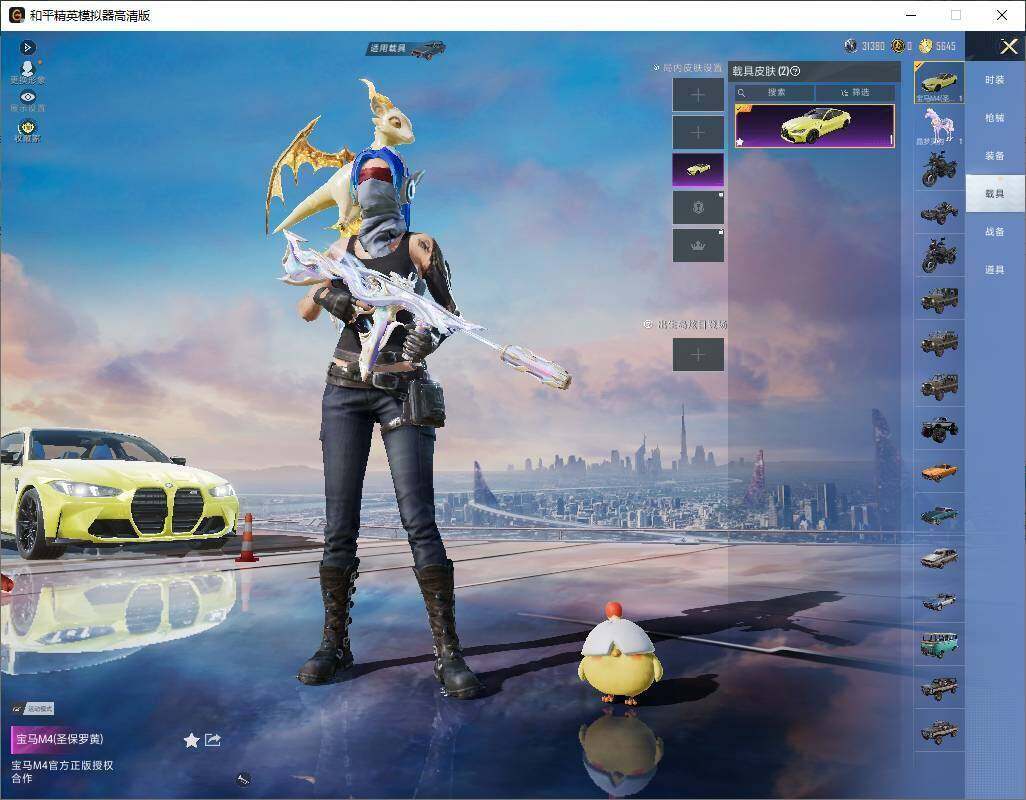The width and height of the screenshot is (1026, 800).
Task: Choose the teal green bus vehicle
Action: (x=939, y=644)
